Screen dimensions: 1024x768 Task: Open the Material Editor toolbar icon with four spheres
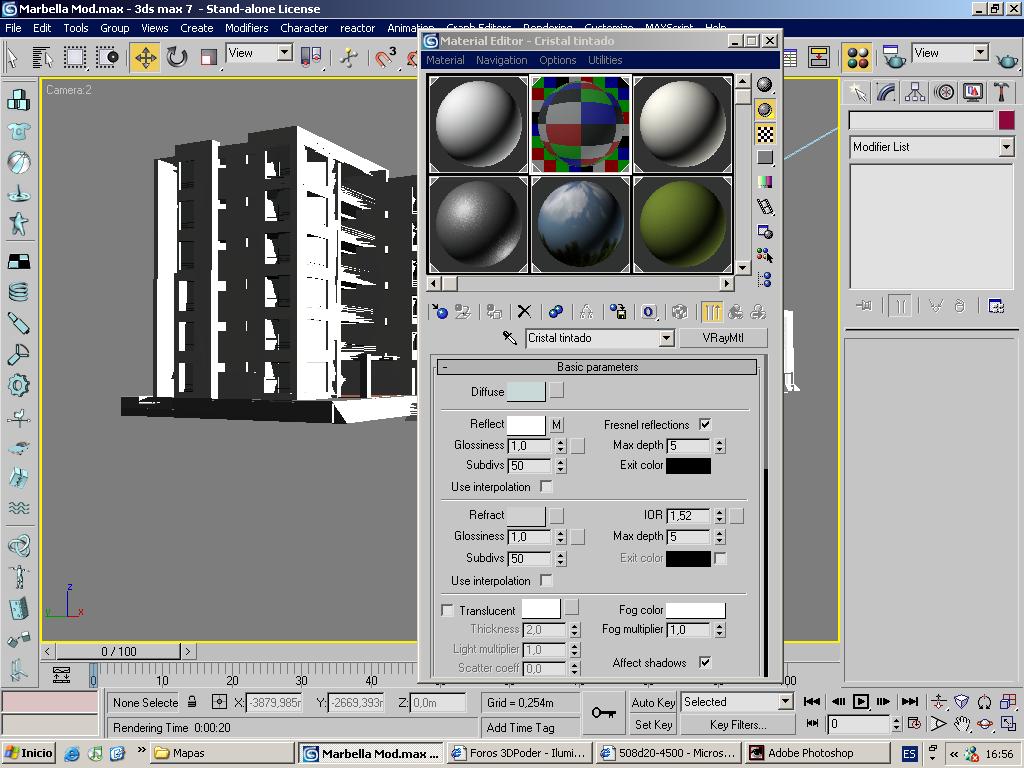click(x=857, y=57)
